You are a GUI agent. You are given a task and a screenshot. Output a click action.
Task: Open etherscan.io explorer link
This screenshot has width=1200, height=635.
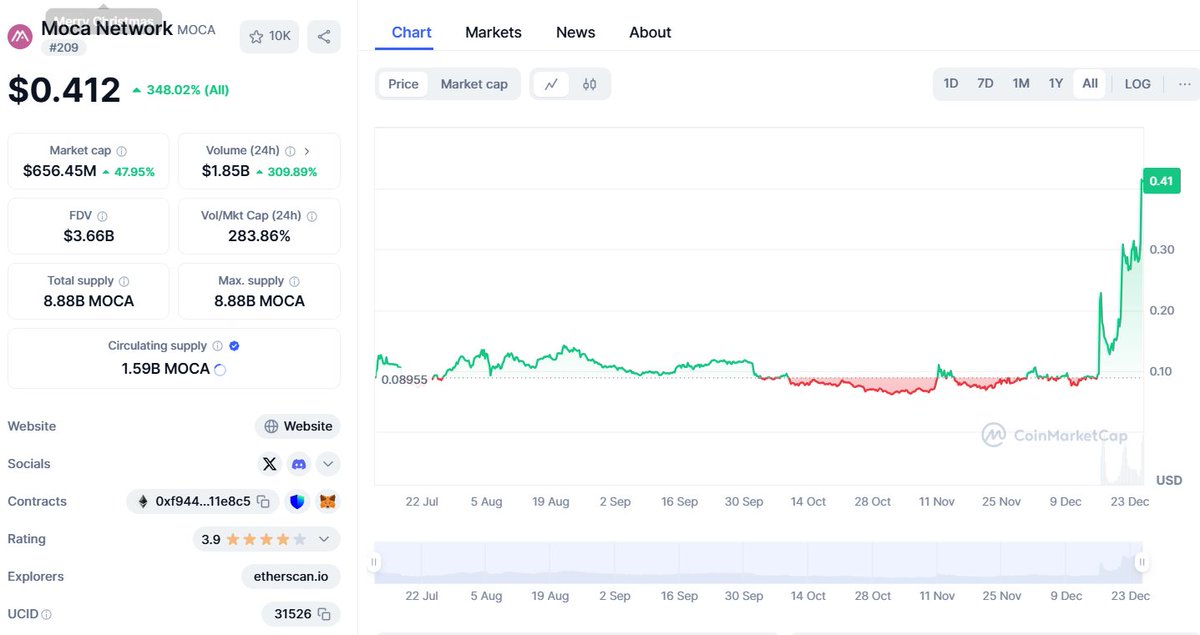pyautogui.click(x=291, y=577)
